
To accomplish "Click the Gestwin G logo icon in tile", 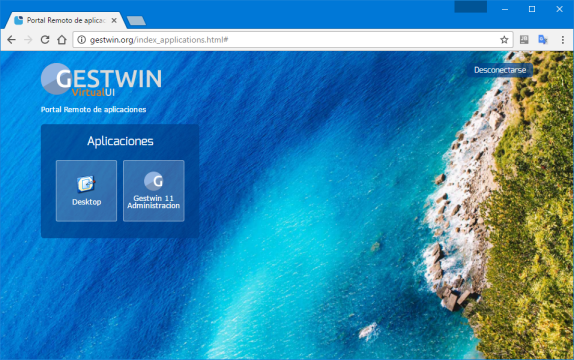I will point(153,181).
